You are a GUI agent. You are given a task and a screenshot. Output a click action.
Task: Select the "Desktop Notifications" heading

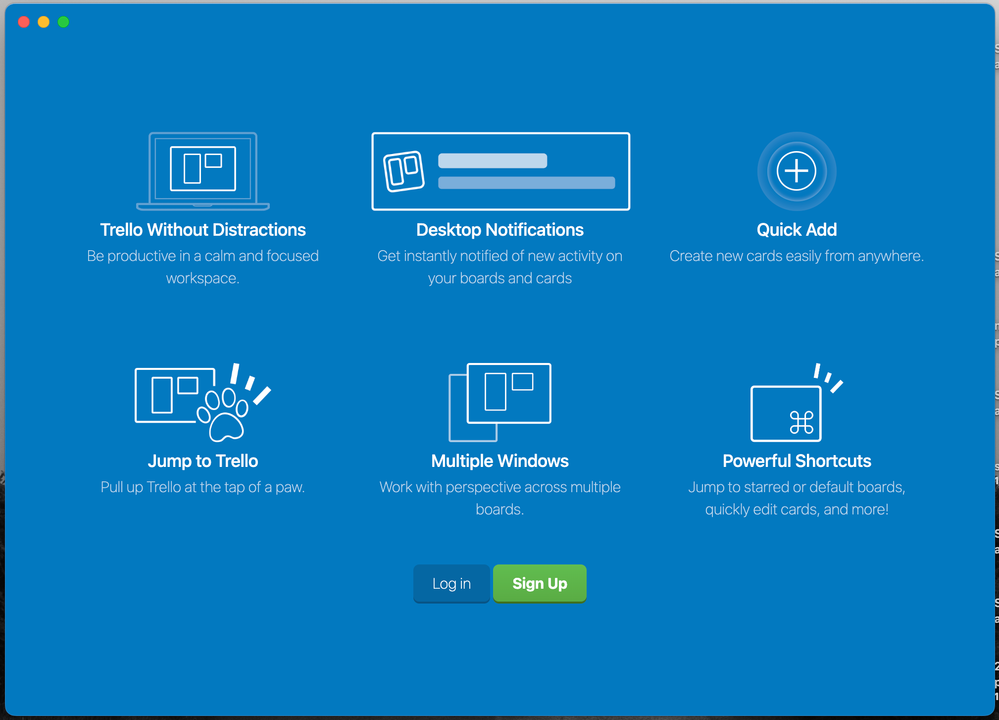(500, 230)
